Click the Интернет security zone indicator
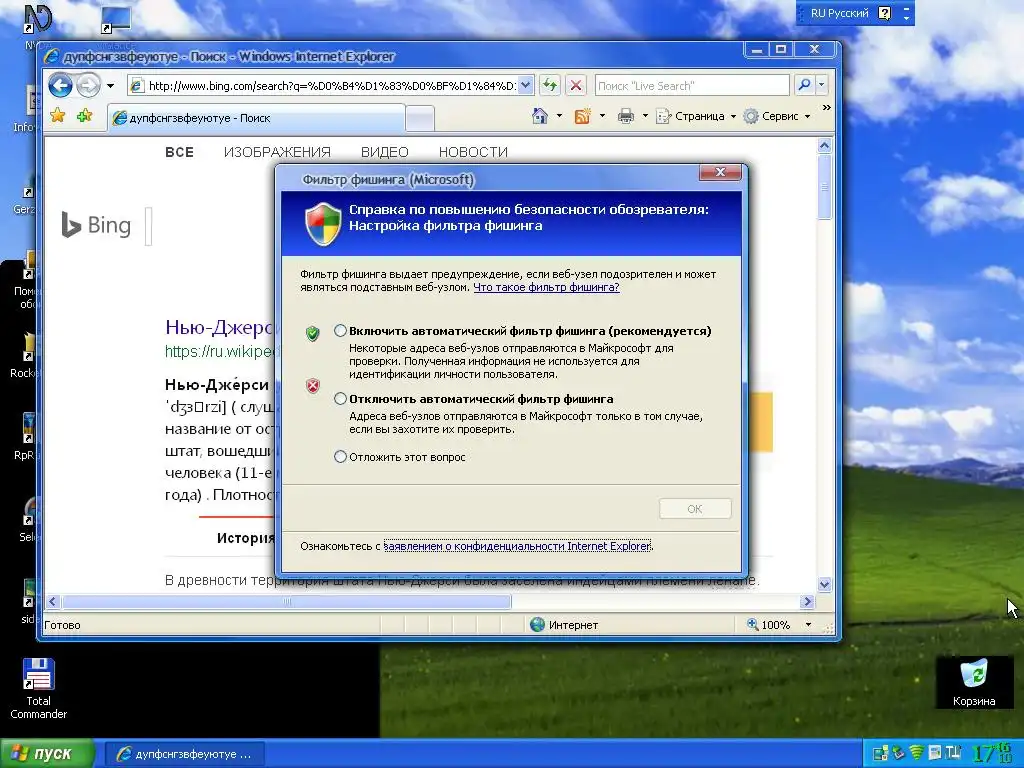 565,625
